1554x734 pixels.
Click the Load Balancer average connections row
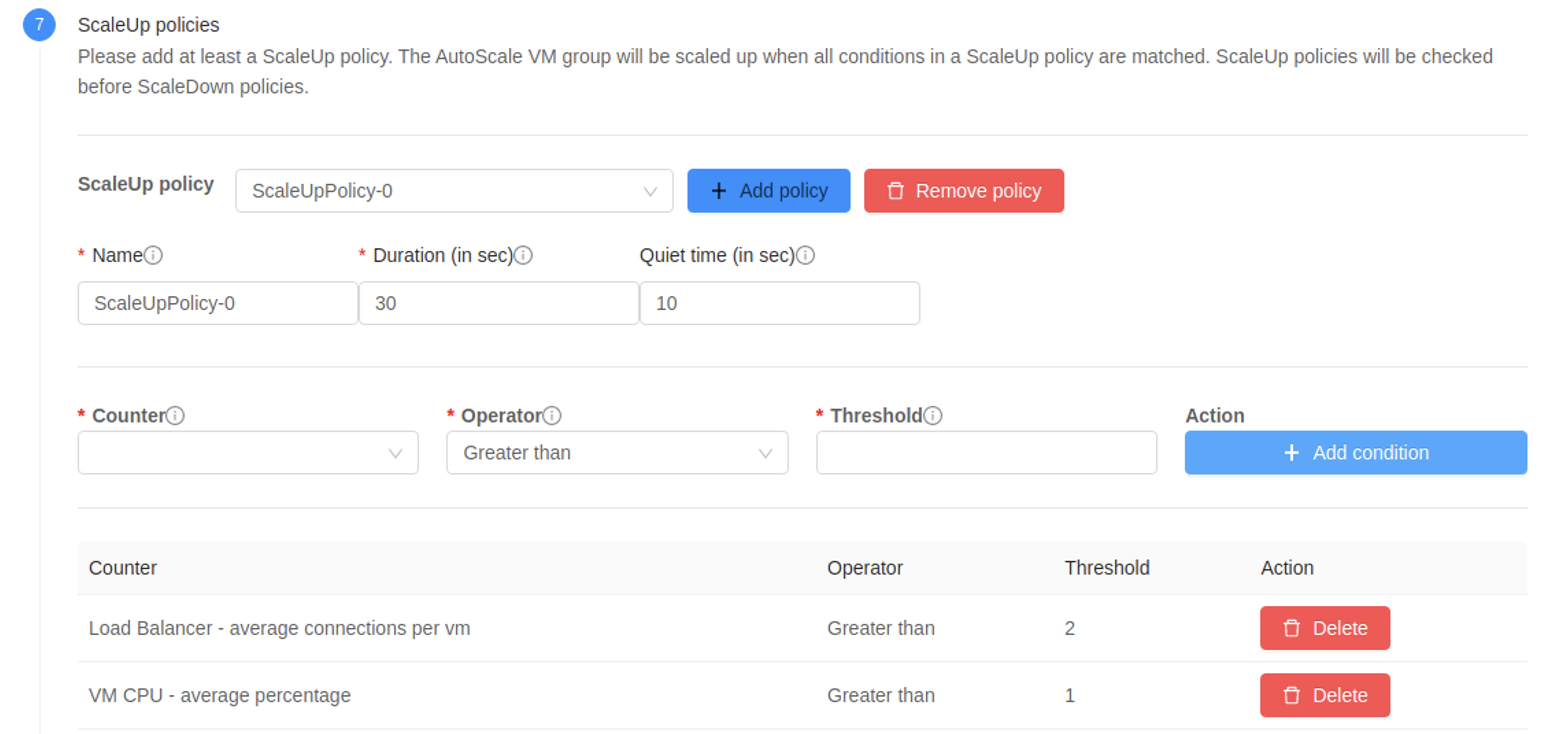[802, 628]
